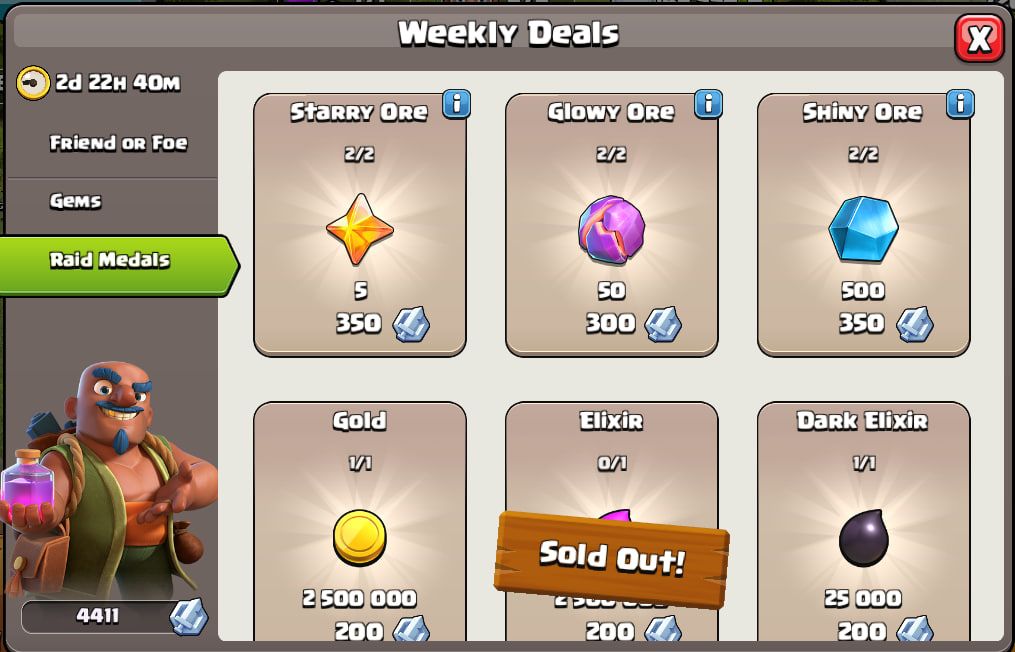1015x652 pixels.
Task: Click the blue Shiny Ore crystal icon
Action: point(864,229)
